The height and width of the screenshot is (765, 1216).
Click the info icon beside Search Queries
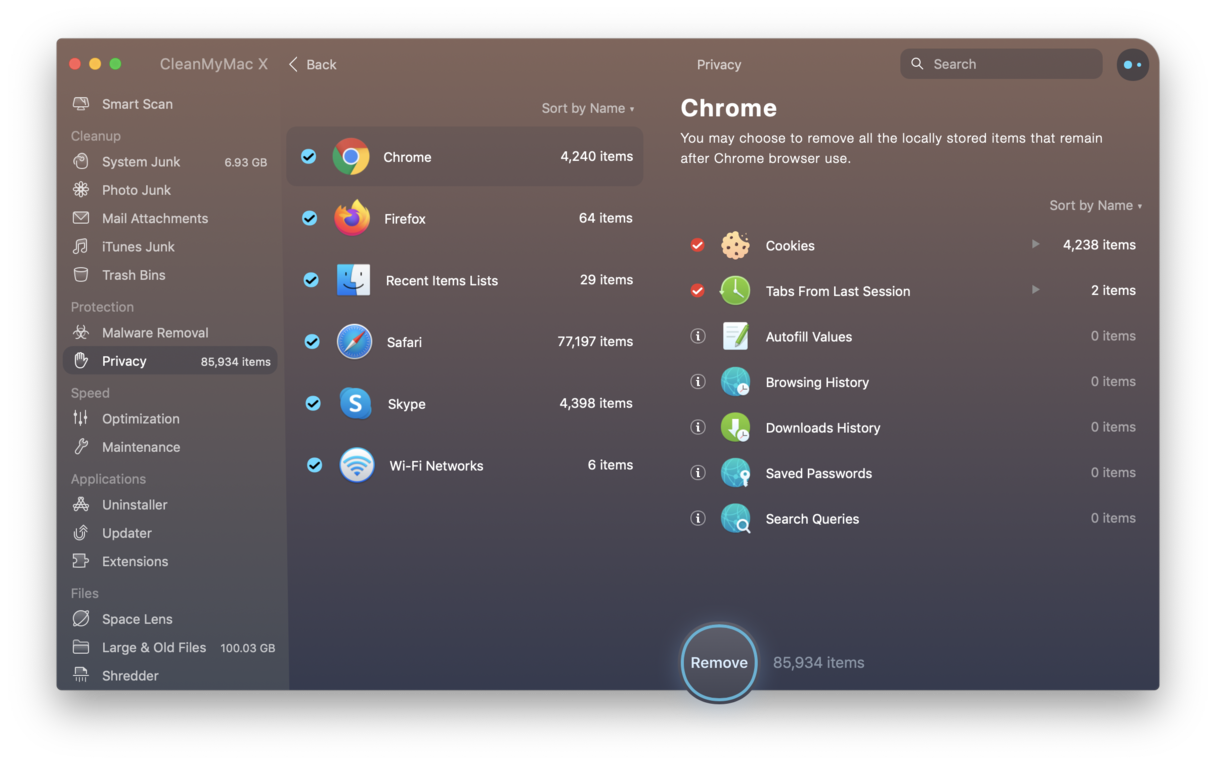[x=698, y=518]
